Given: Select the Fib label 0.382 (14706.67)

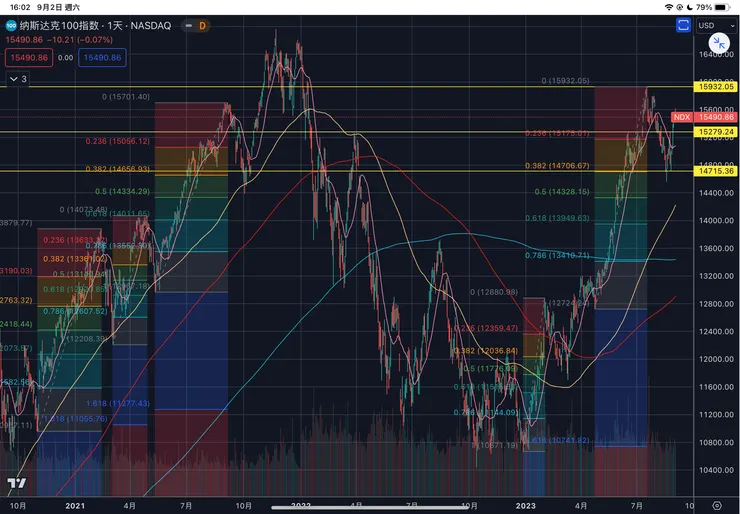Looking at the screenshot, I should click(557, 166).
